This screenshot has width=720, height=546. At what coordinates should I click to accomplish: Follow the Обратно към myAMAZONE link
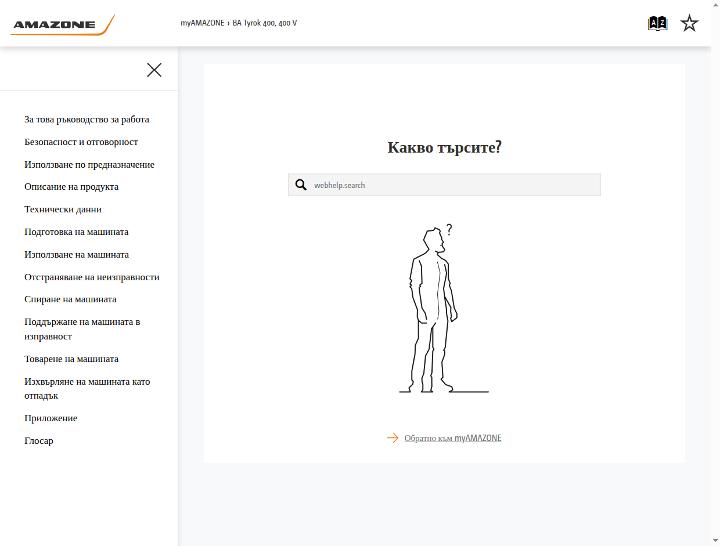[x=453, y=438]
